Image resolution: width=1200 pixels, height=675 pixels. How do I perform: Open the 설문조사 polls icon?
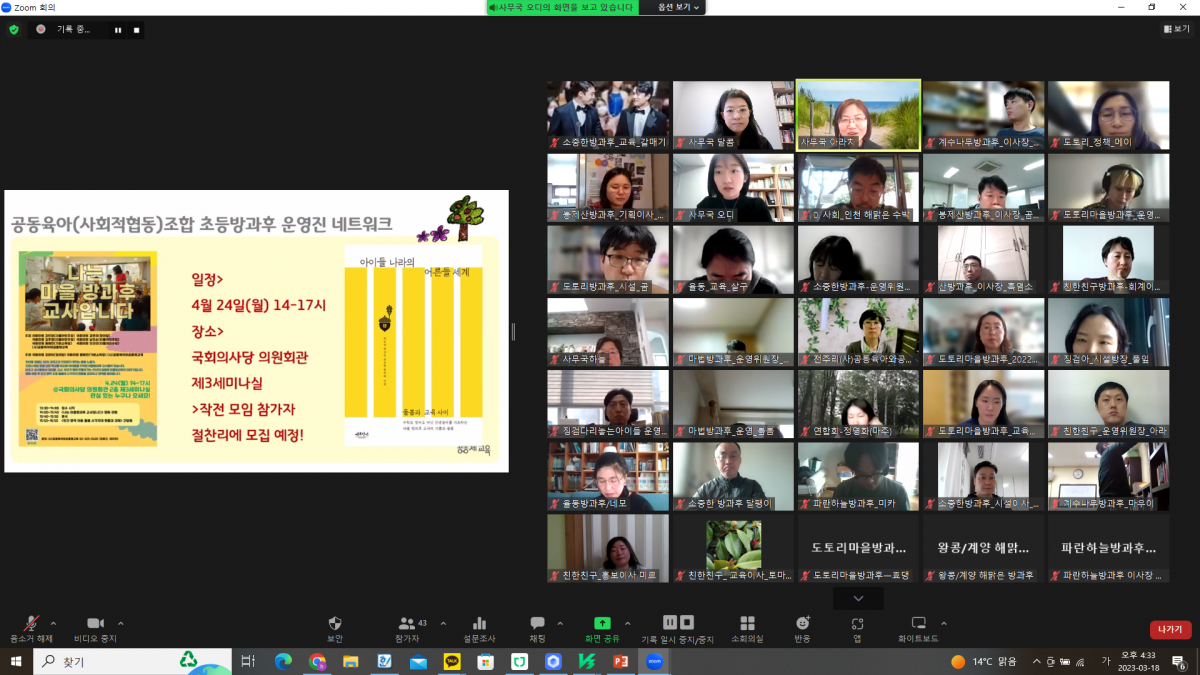click(479, 623)
